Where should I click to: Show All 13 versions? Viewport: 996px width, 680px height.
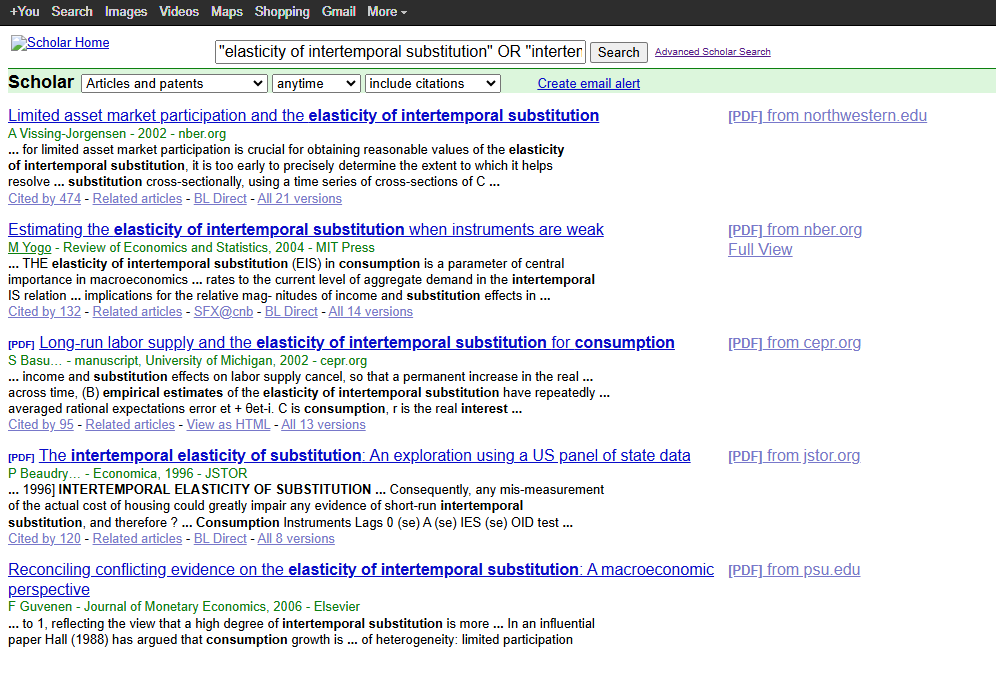coord(323,424)
